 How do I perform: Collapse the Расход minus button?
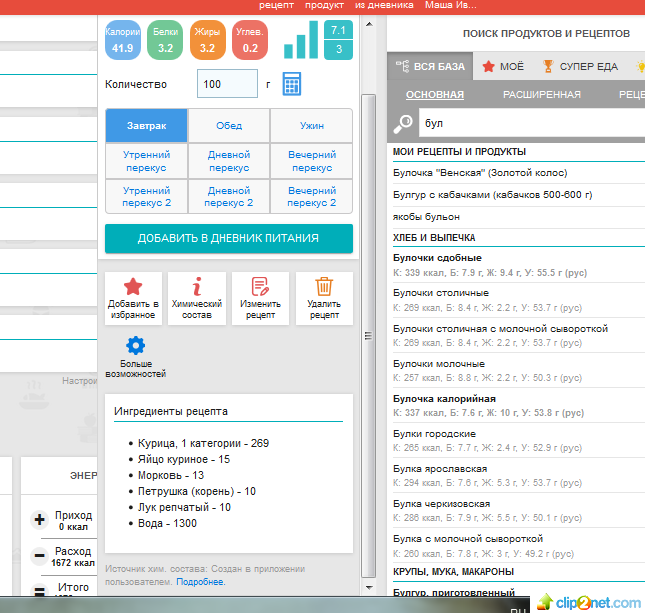[x=40, y=556]
